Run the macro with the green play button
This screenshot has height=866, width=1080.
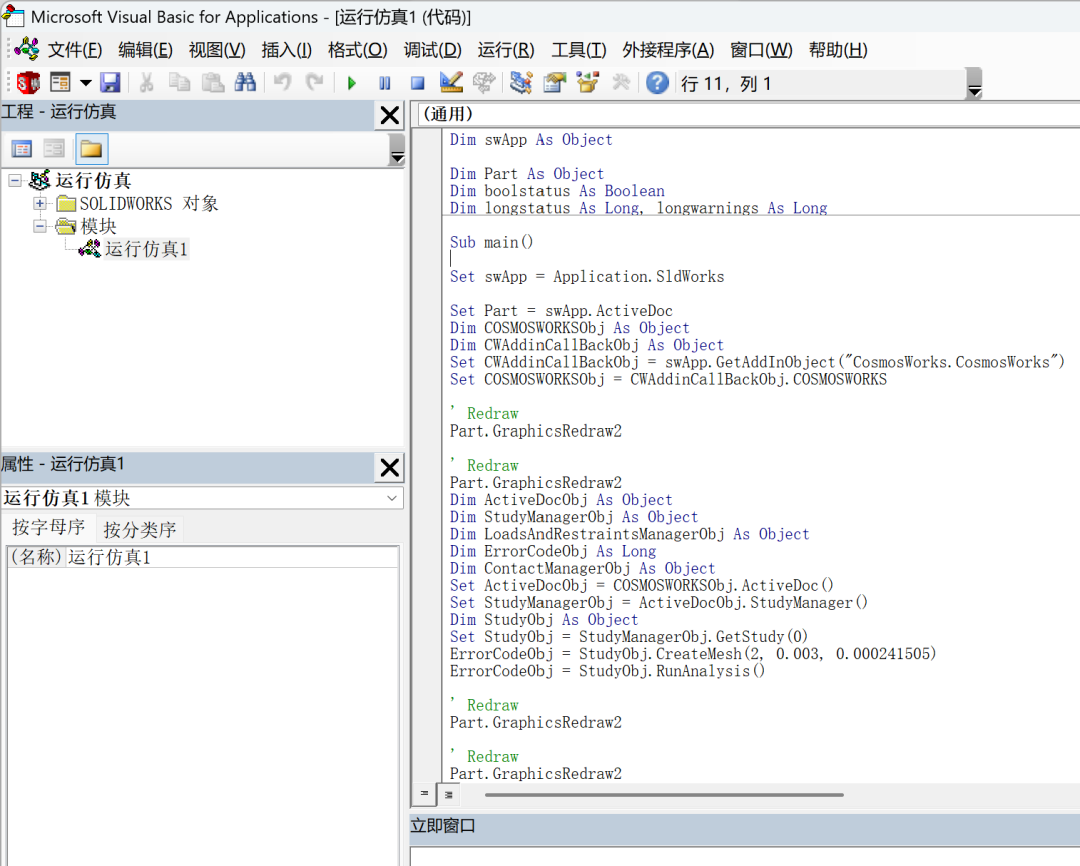352,83
